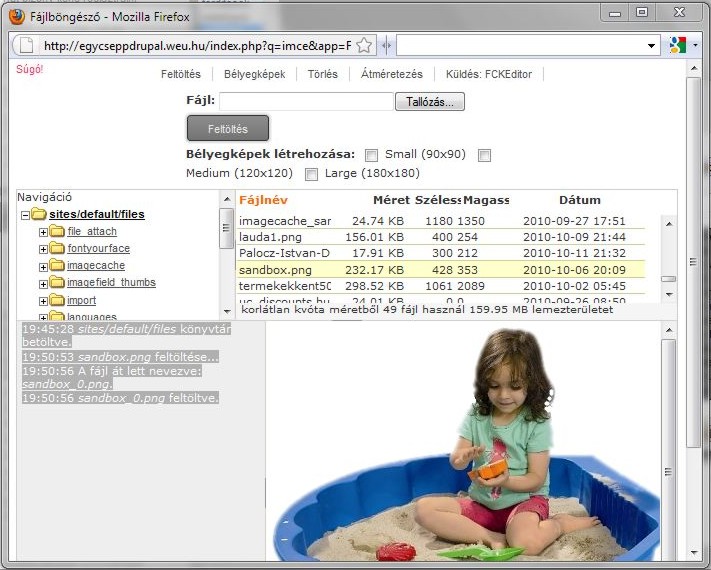Click the file list scroll down arrow
Screen dimensions: 711x570
[669, 295]
